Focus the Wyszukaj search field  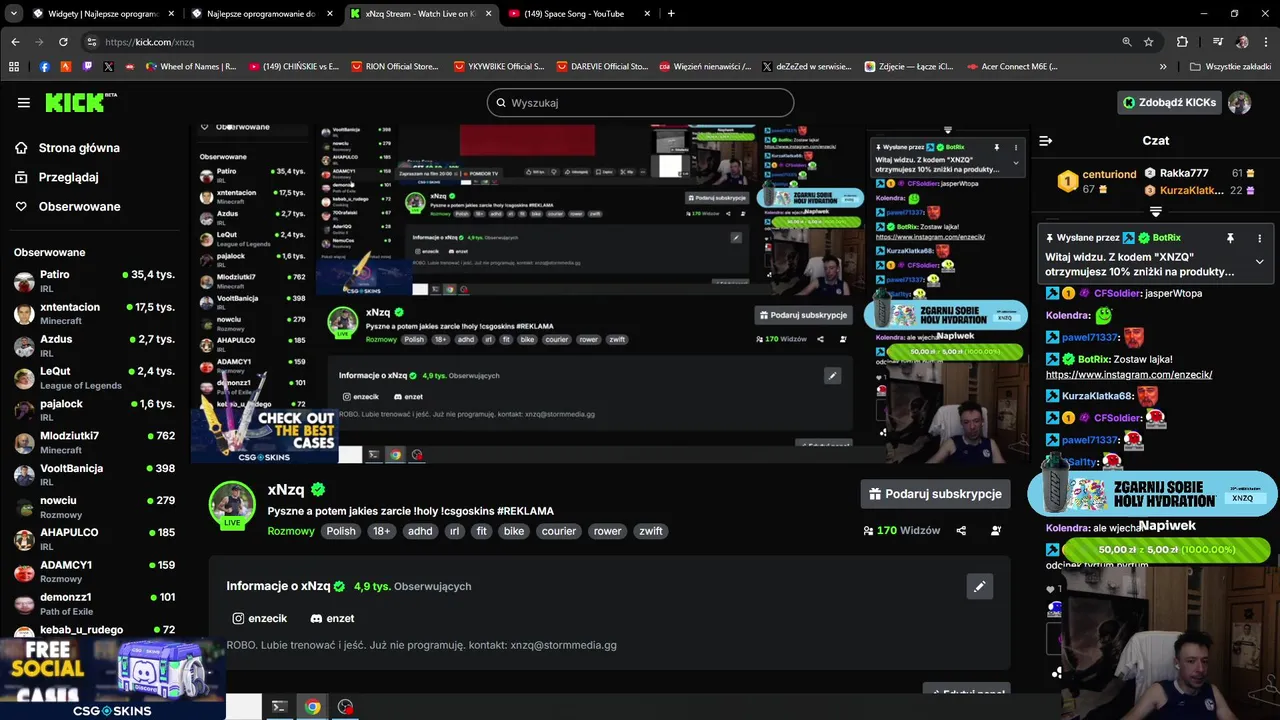point(640,102)
